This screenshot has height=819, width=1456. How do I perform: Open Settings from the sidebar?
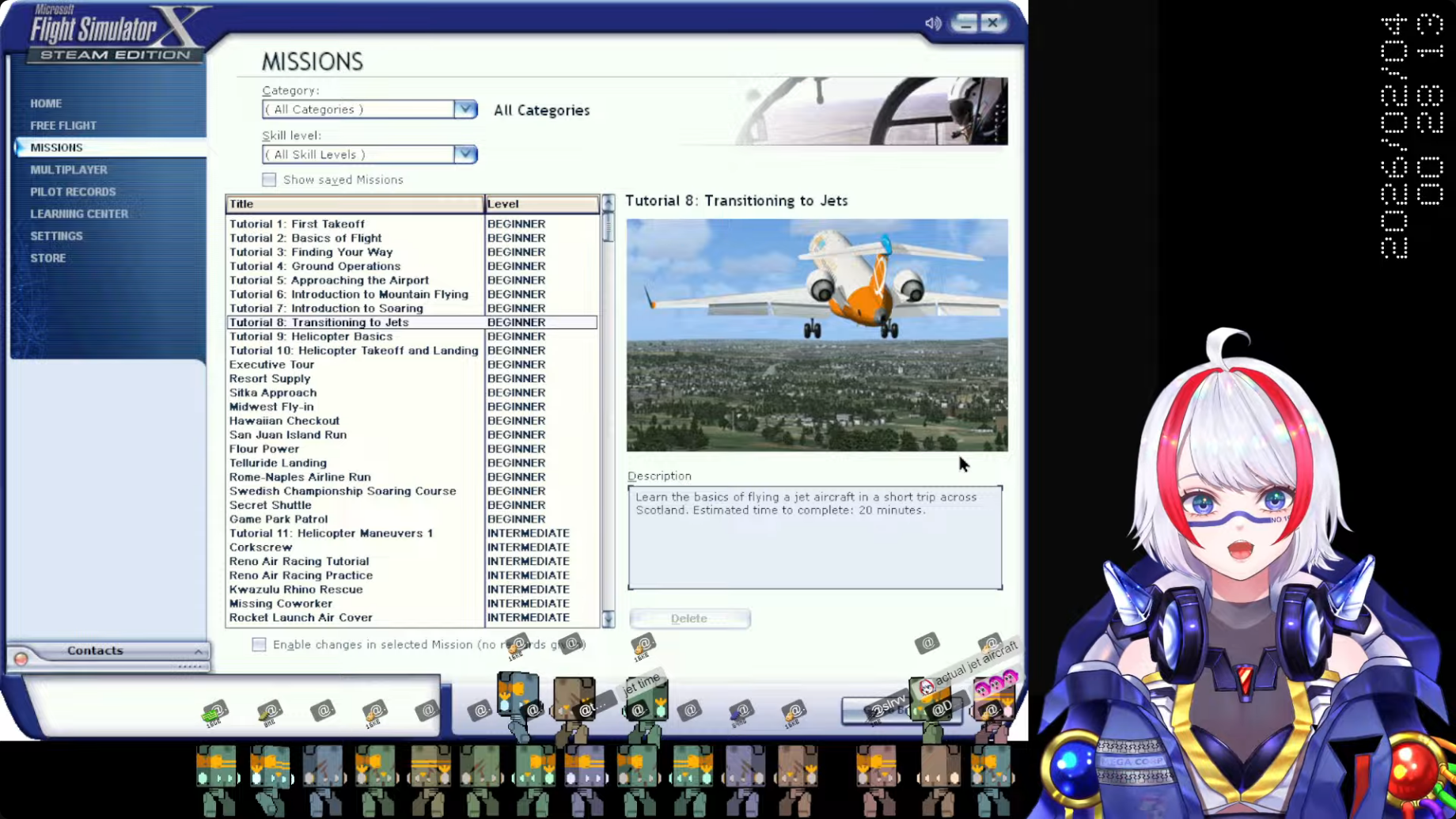click(x=56, y=236)
